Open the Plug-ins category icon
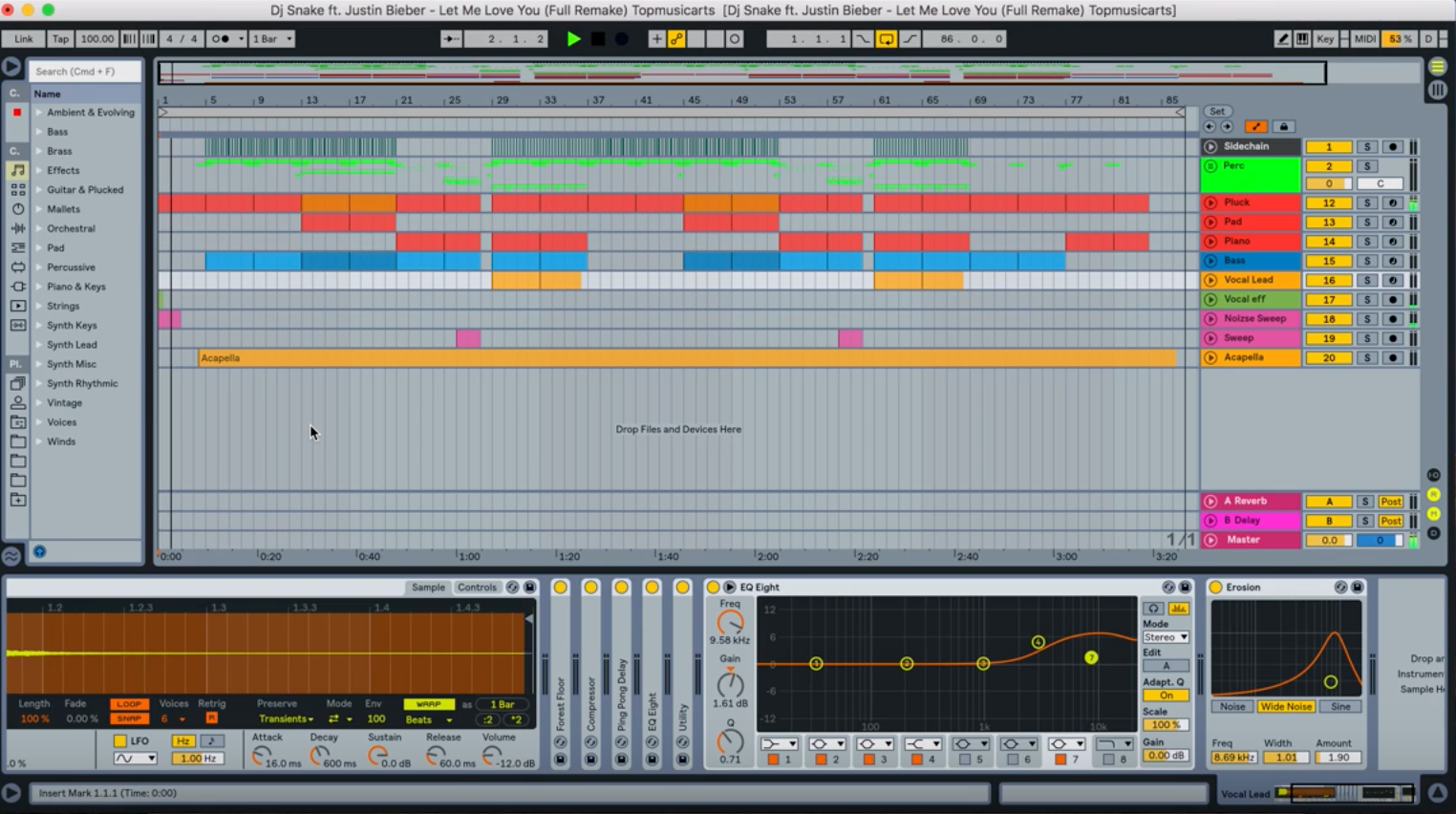1456x814 pixels. coord(17,287)
